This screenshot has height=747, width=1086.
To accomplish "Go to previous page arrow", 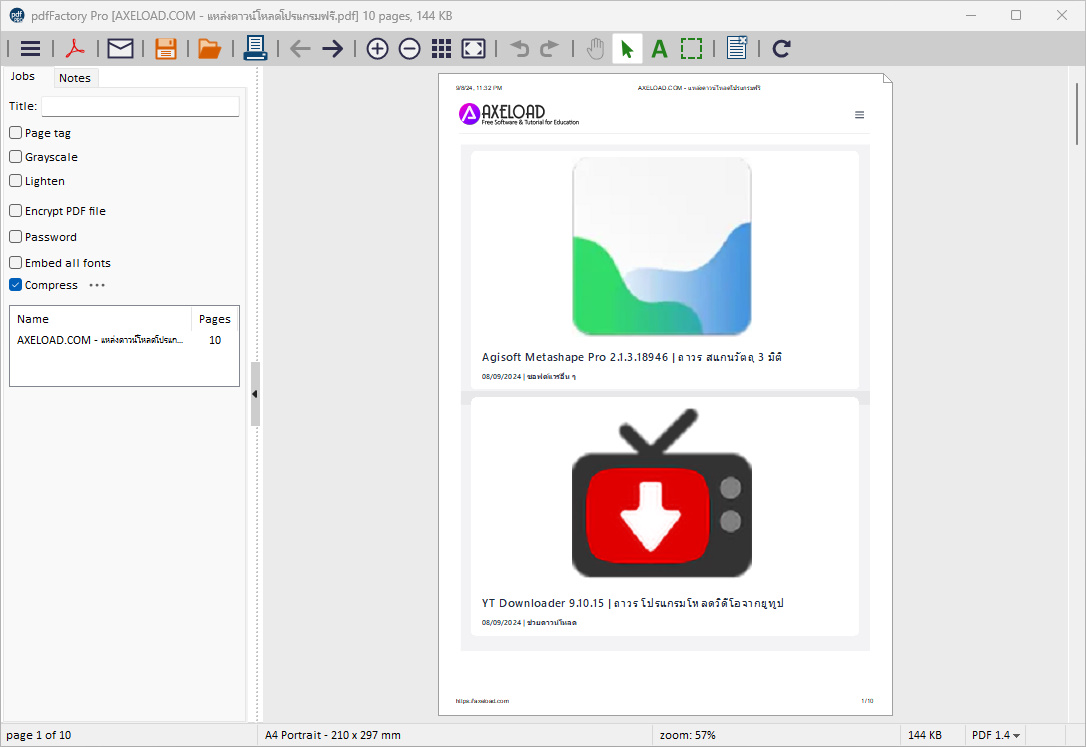I will coord(300,48).
